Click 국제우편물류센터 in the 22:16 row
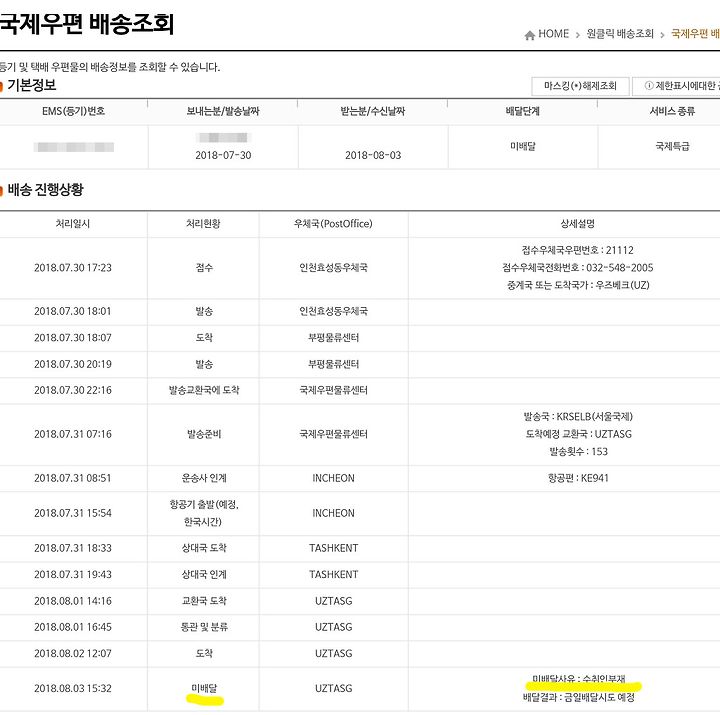720x715 pixels. [x=333, y=390]
